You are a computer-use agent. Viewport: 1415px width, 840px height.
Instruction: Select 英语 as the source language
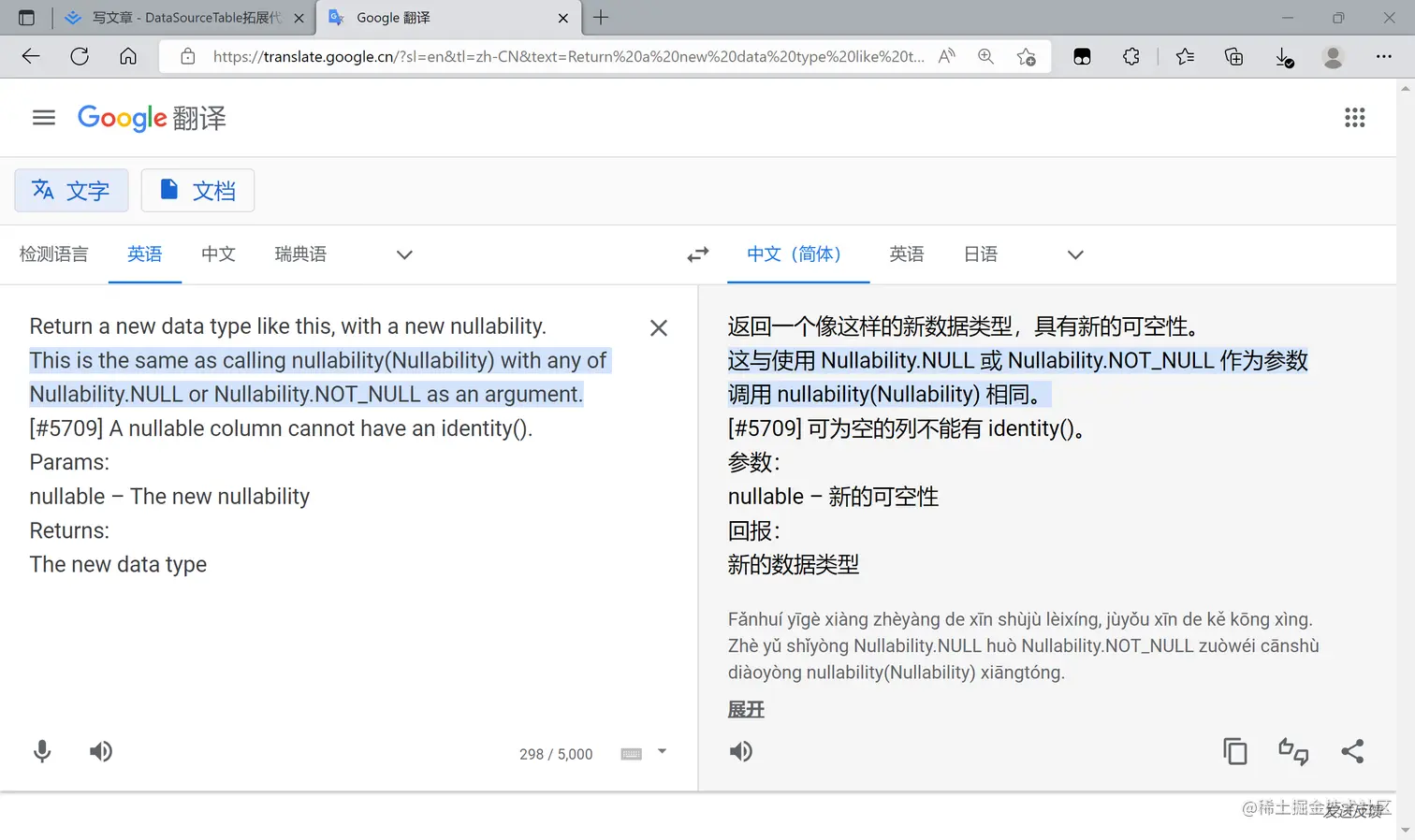[145, 254]
